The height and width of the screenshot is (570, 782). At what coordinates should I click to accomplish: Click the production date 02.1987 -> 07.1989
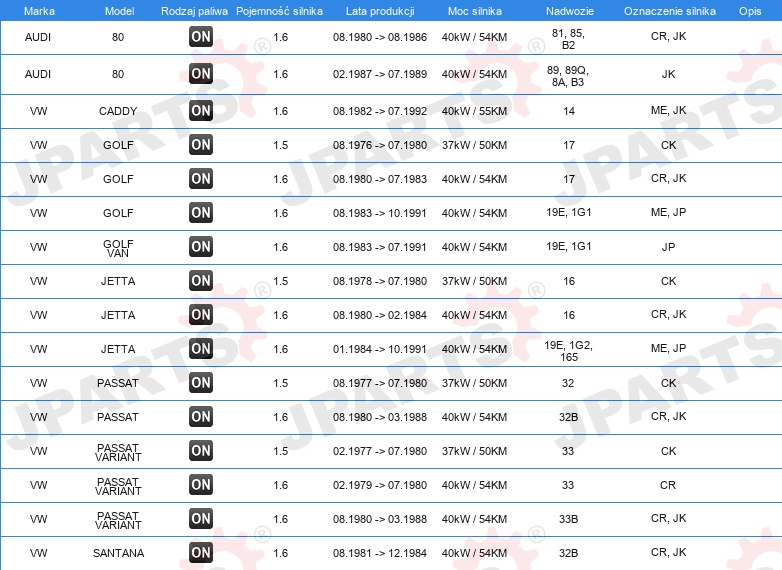(x=380, y=74)
